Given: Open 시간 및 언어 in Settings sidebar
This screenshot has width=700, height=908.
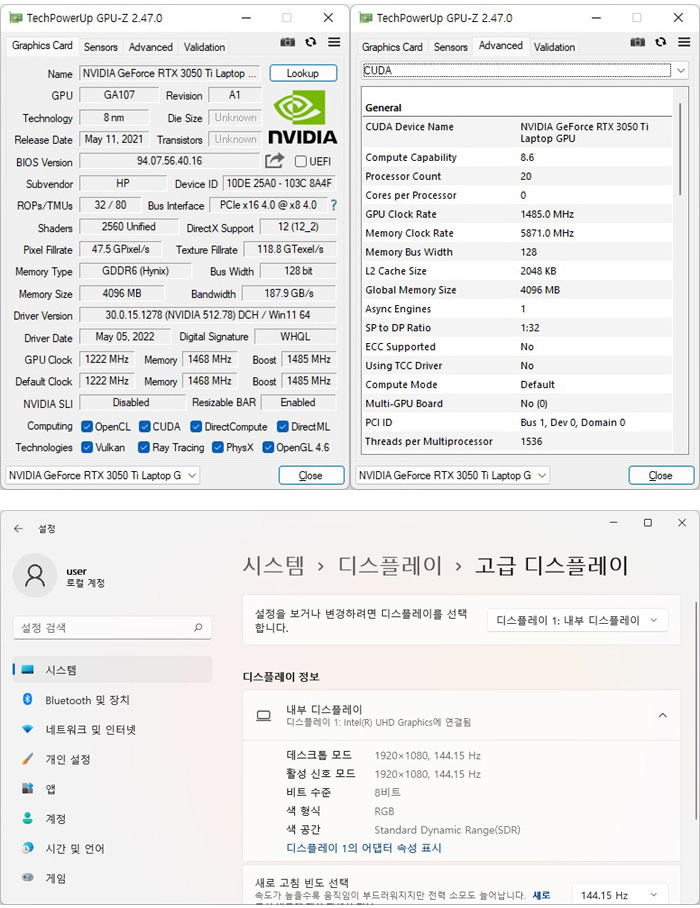Looking at the screenshot, I should [112, 848].
